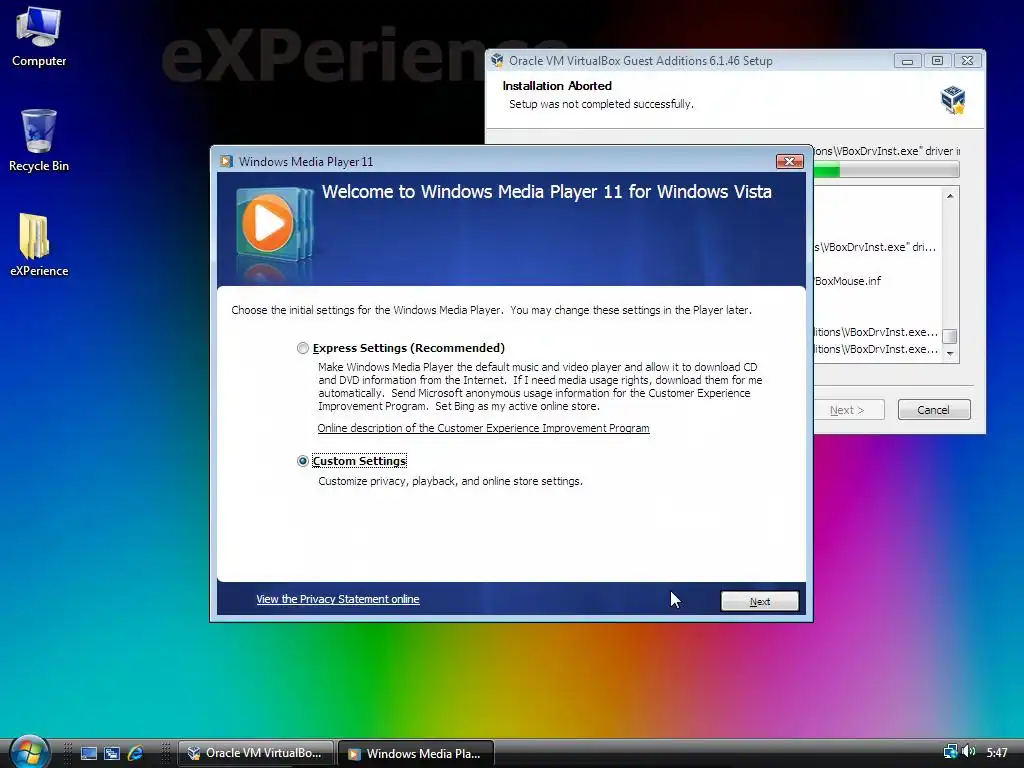
Task: Open the Recycle Bin icon
Action: pyautogui.click(x=39, y=140)
